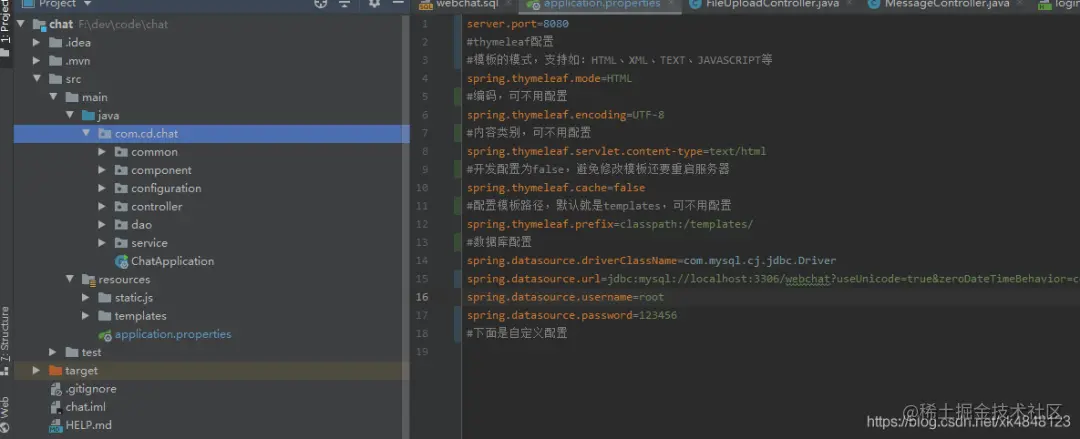Expand the .mvn folder

pyautogui.click(x=37, y=61)
